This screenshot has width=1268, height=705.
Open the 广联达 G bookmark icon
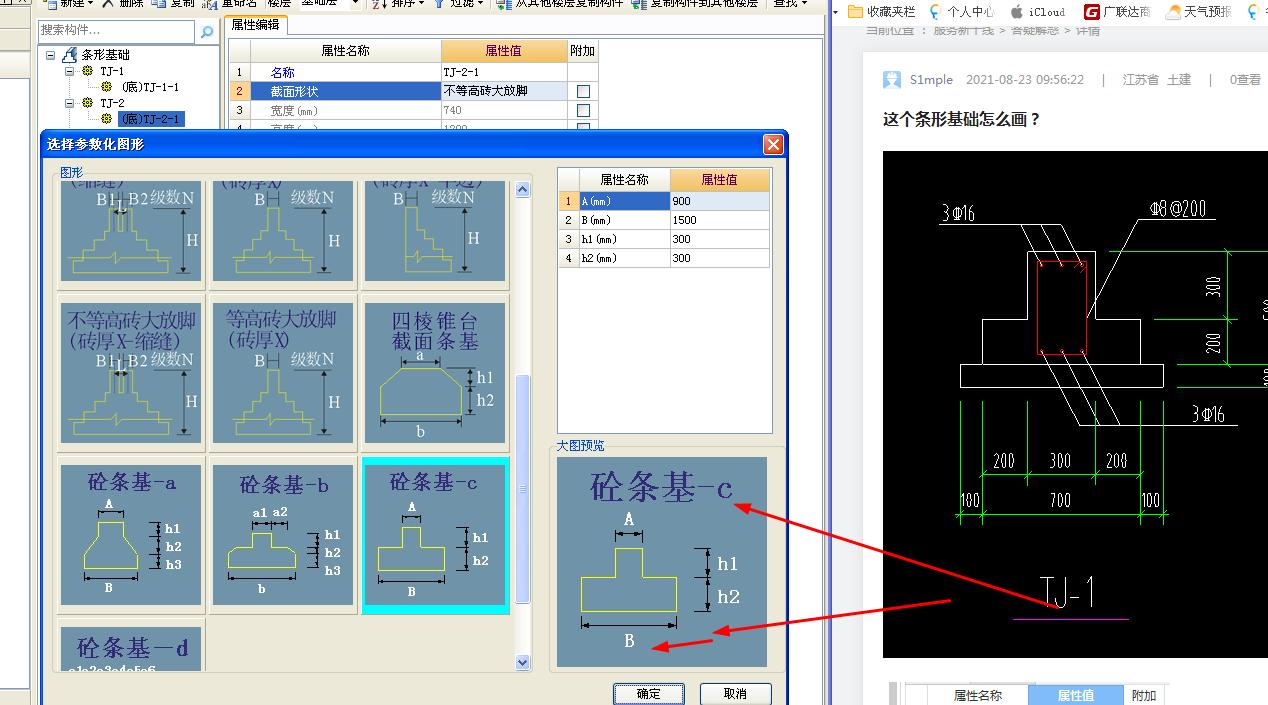[1093, 12]
